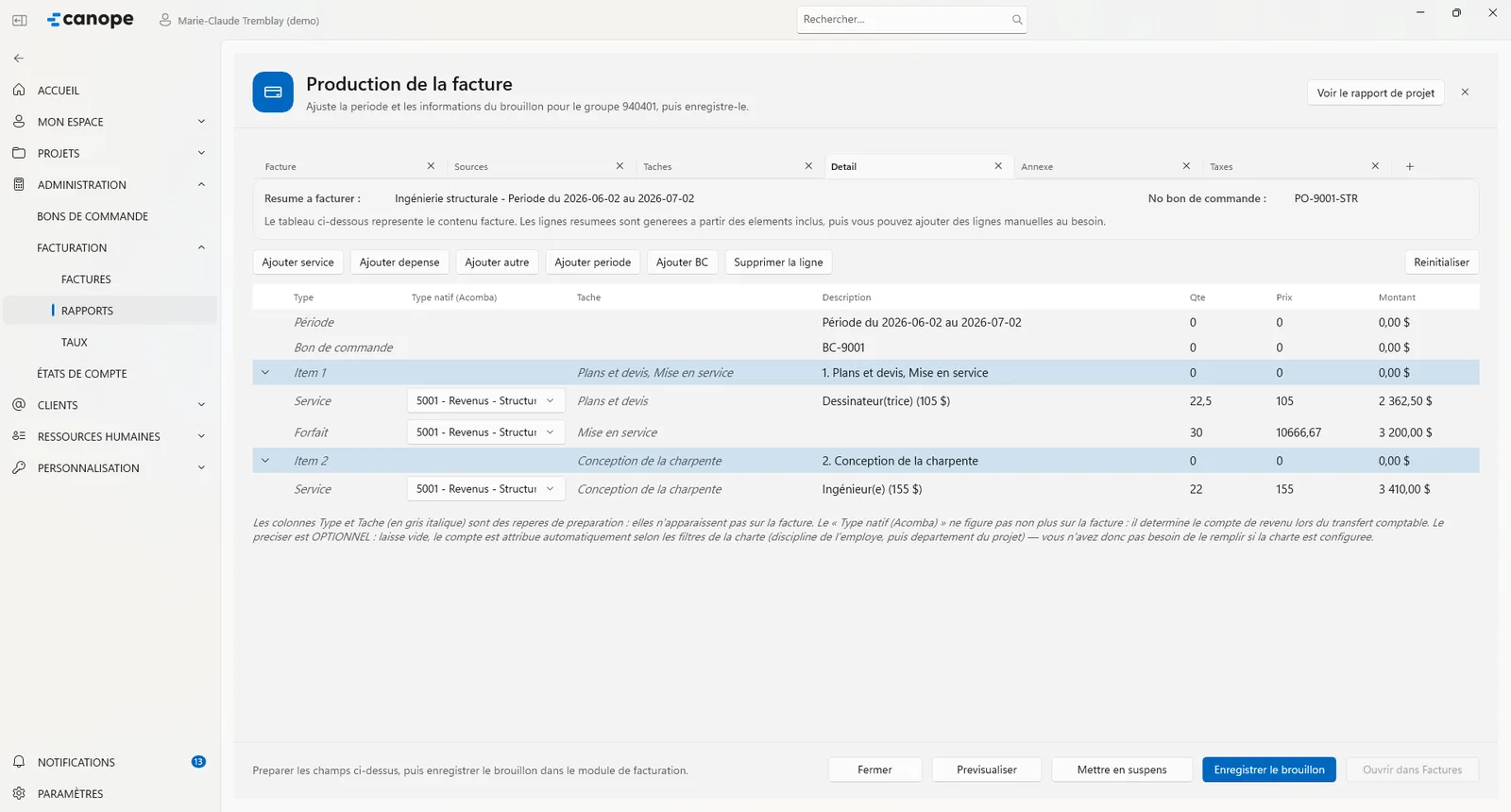Viewport: 1511px width, 812px height.
Task: Collapse the Item 1 row group
Action: 265,373
